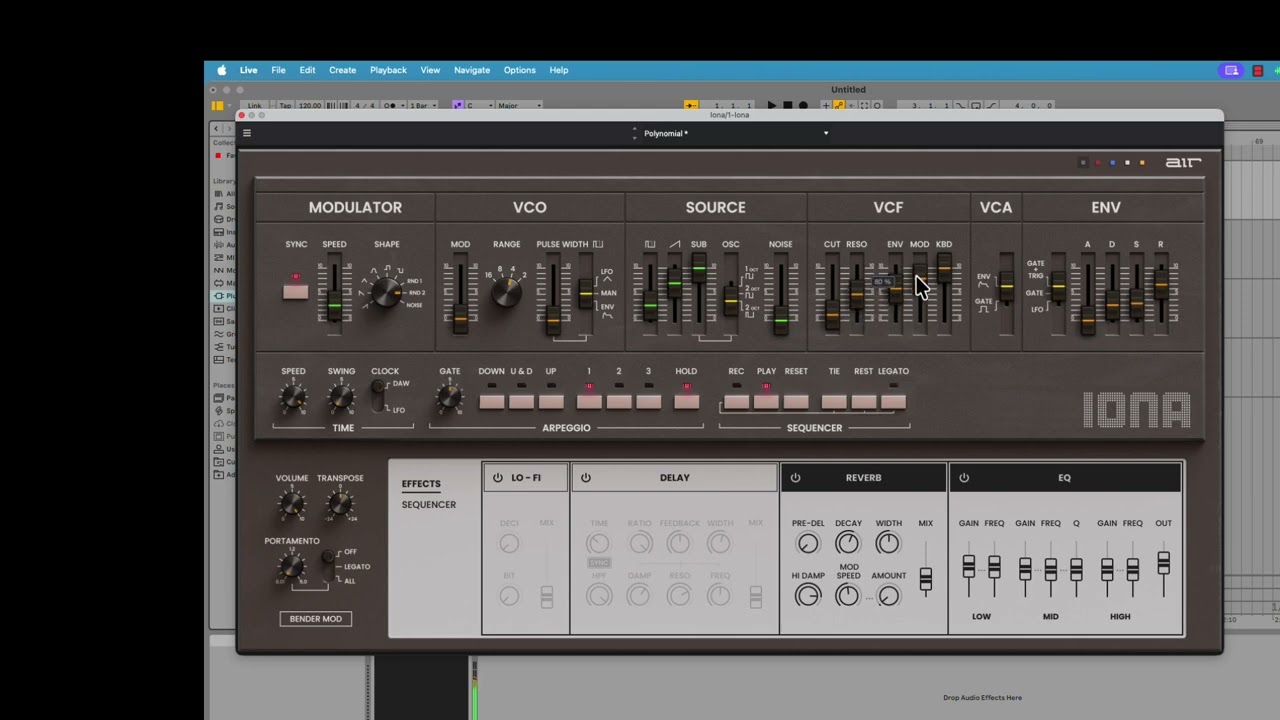Click the VCF CUT slider
The width and height of the screenshot is (1280, 720).
tap(832, 314)
